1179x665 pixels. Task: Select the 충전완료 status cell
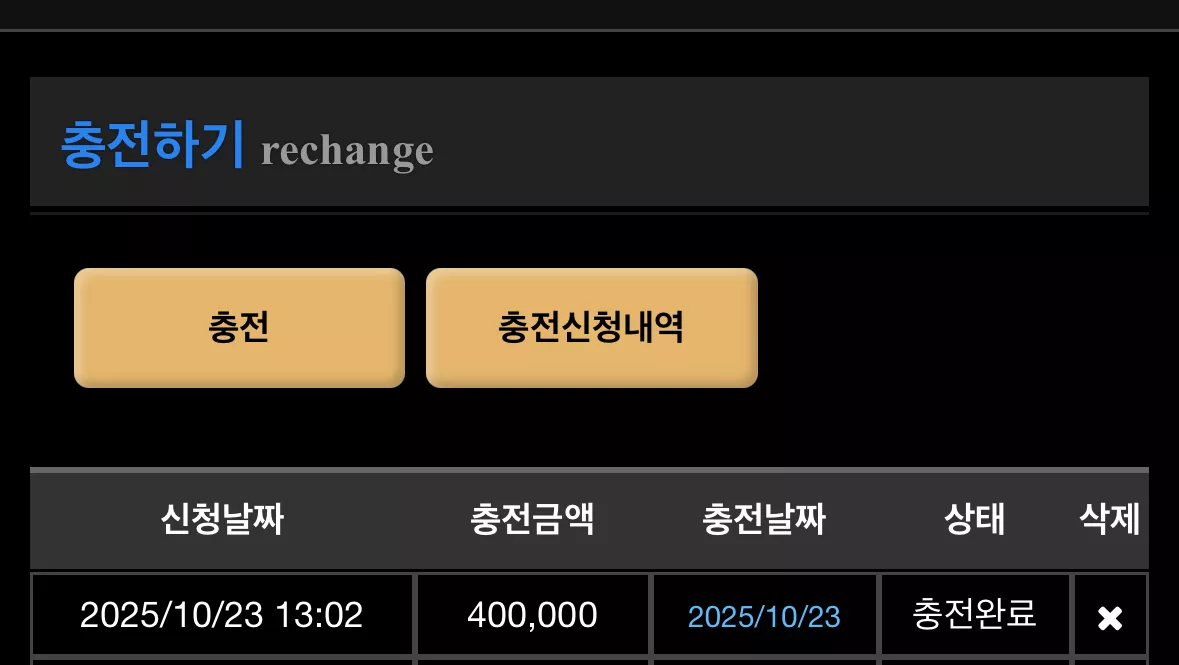[x=974, y=615]
